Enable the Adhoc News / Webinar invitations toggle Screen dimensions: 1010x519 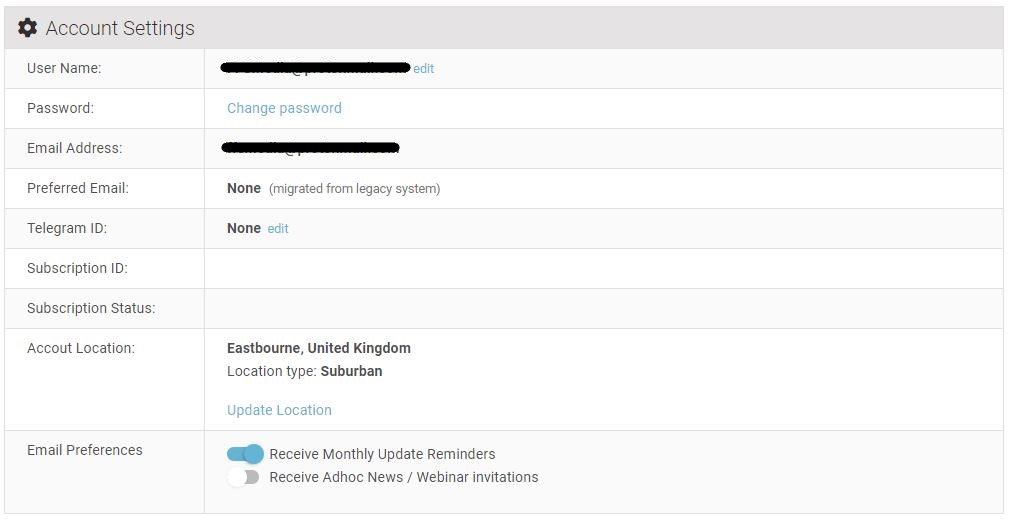tap(243, 477)
